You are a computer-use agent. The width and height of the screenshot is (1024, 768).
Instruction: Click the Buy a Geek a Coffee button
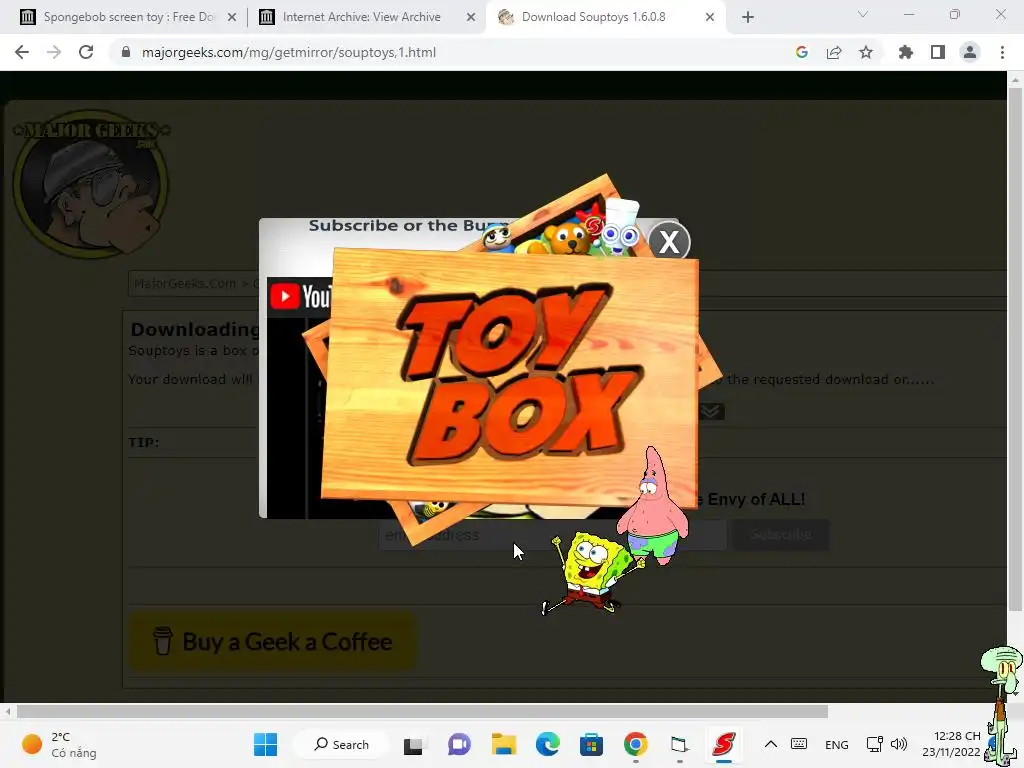tap(273, 642)
